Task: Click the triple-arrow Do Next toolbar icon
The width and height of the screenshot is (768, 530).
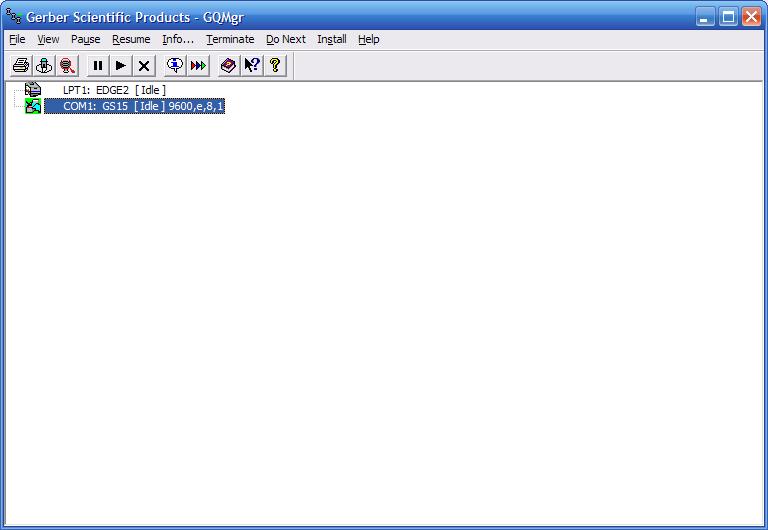Action: click(198, 65)
